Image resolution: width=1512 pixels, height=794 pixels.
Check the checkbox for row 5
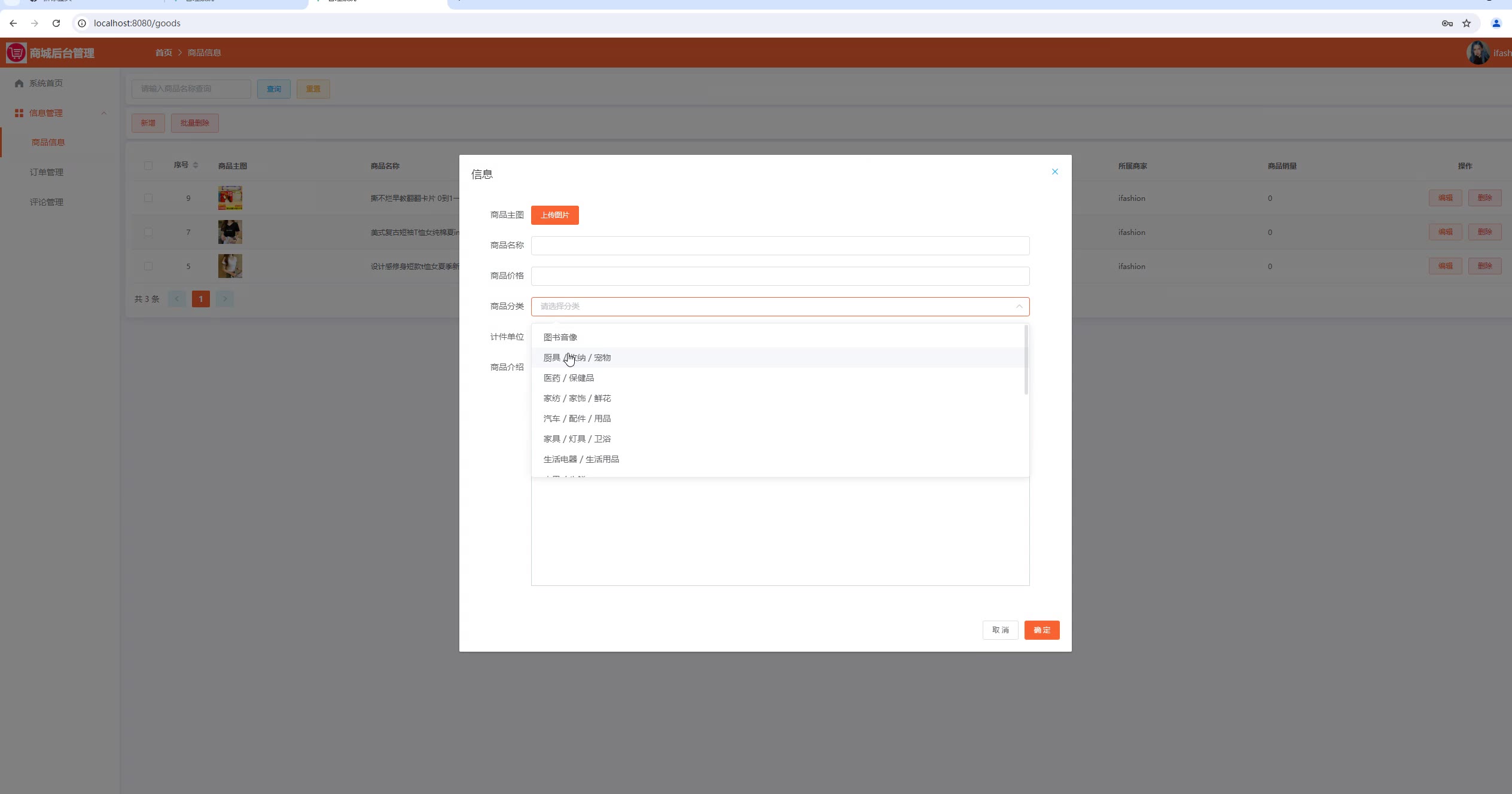click(x=148, y=266)
